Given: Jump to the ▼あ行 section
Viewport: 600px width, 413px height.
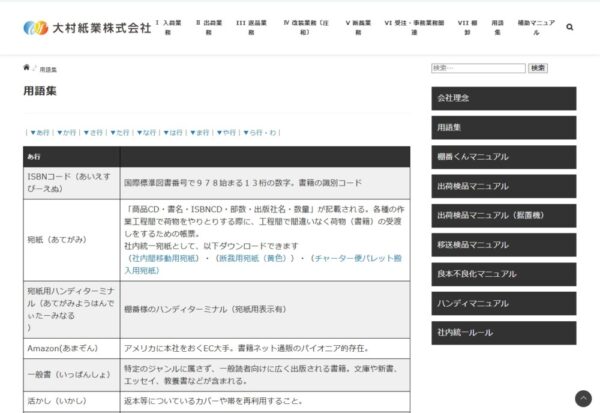Looking at the screenshot, I should coord(39,132).
